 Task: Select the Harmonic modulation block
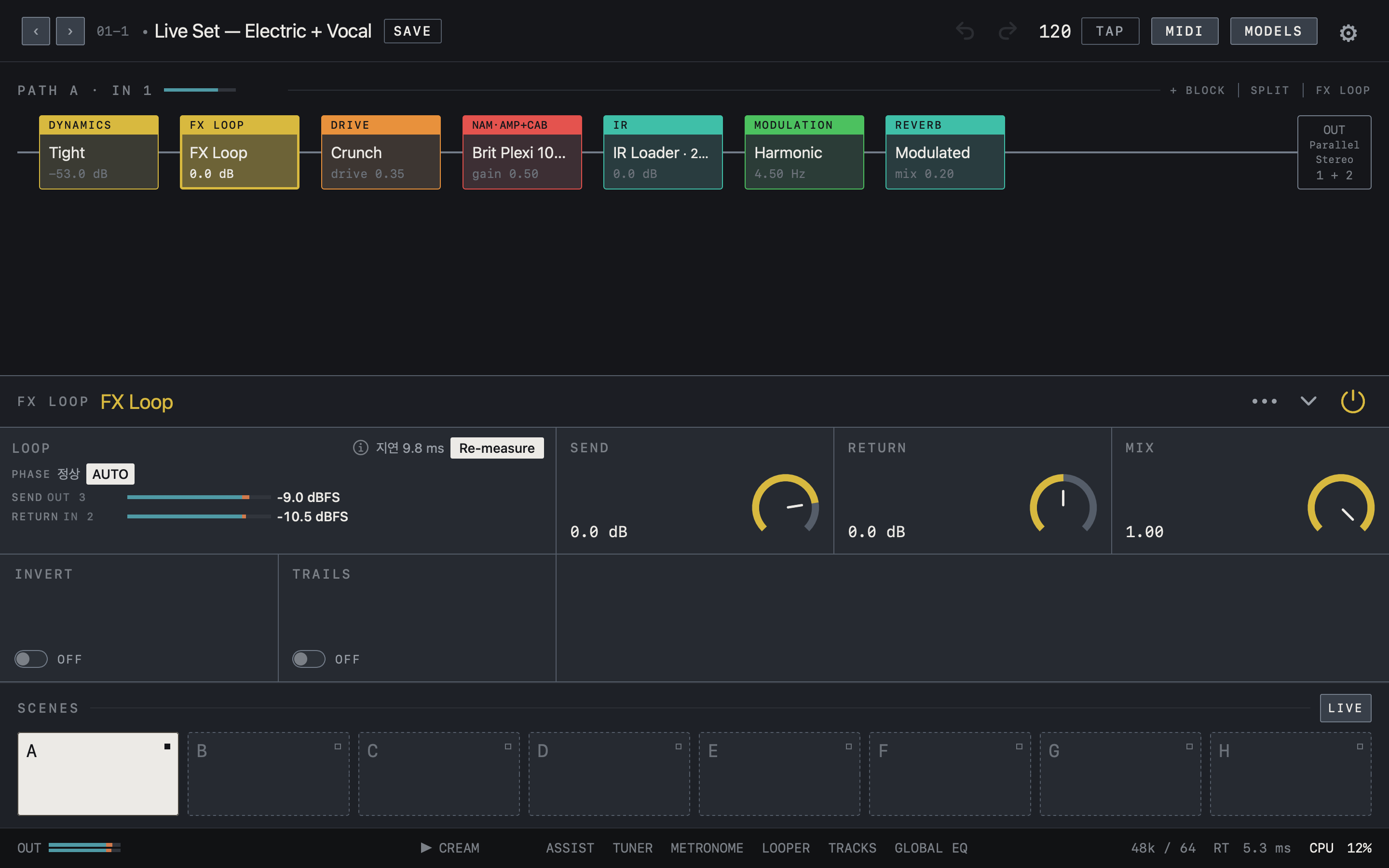click(x=804, y=152)
